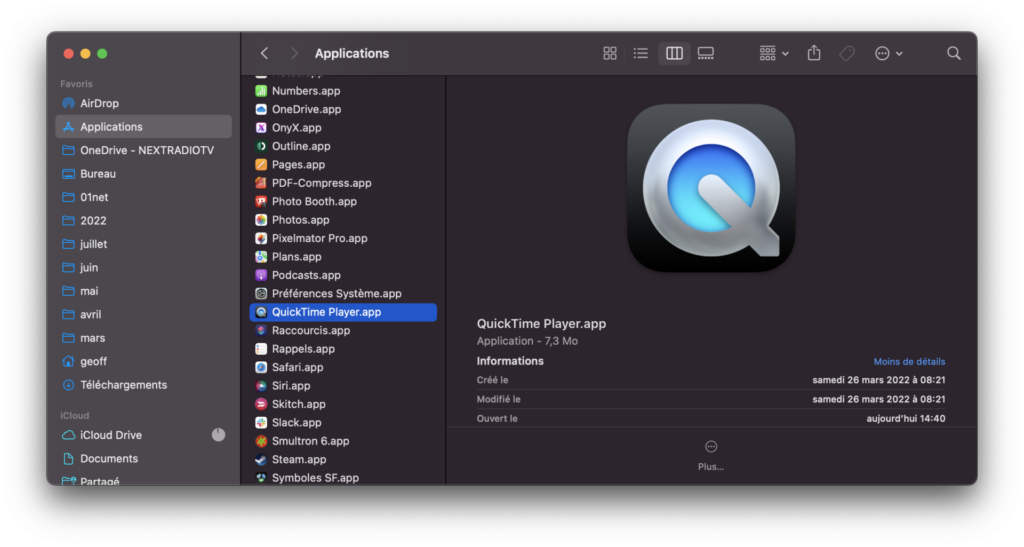This screenshot has width=1024, height=547.
Task: Open the group-by options dropdown
Action: coord(774,54)
